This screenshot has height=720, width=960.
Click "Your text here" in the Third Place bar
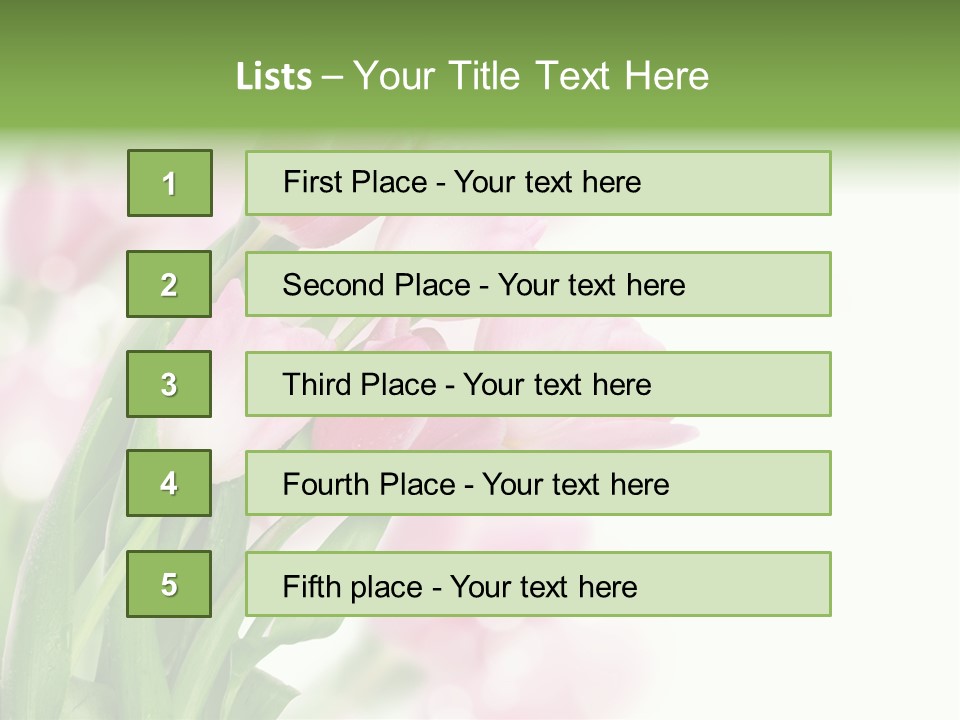[557, 385]
